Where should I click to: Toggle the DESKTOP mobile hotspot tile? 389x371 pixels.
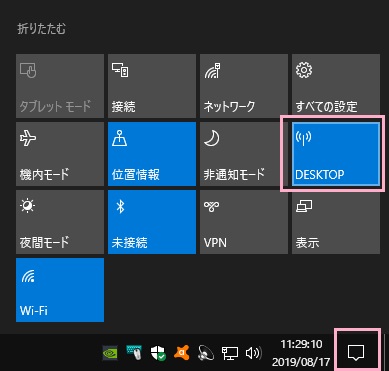[x=336, y=154]
